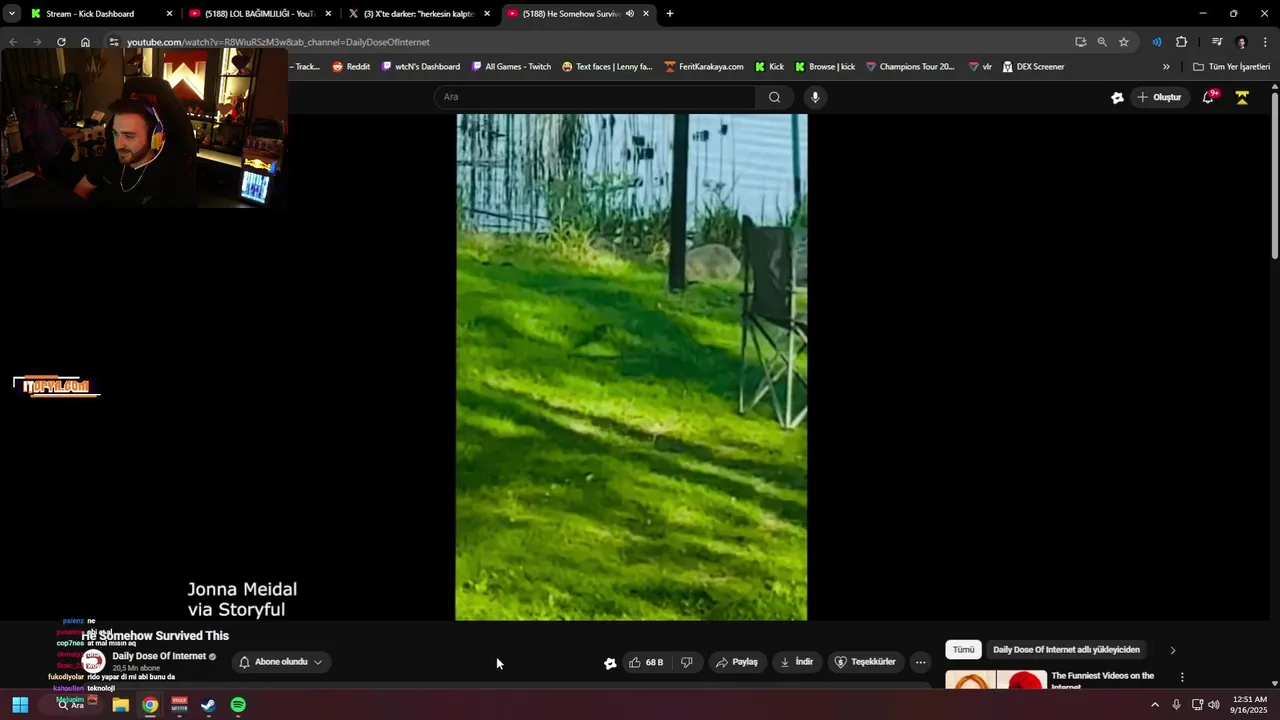Open the Tüm Yer İşaretleri folder

(1231, 67)
